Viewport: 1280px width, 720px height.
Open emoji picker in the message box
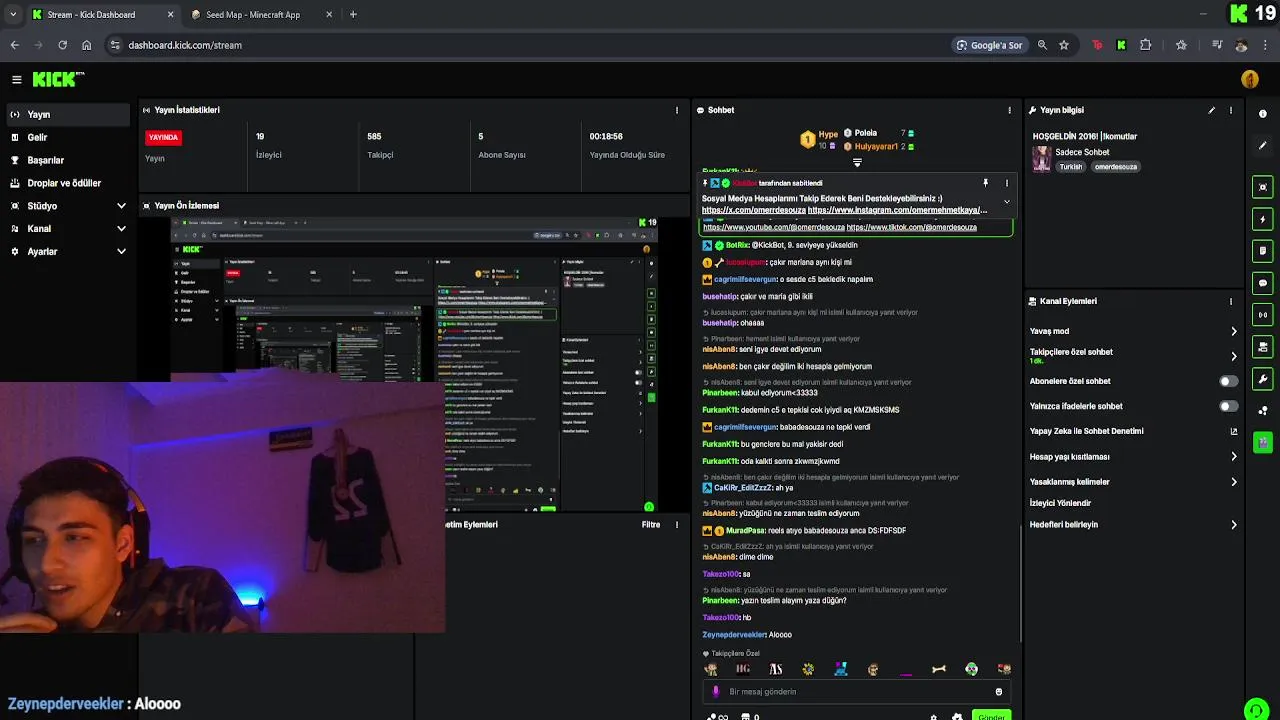click(x=998, y=692)
